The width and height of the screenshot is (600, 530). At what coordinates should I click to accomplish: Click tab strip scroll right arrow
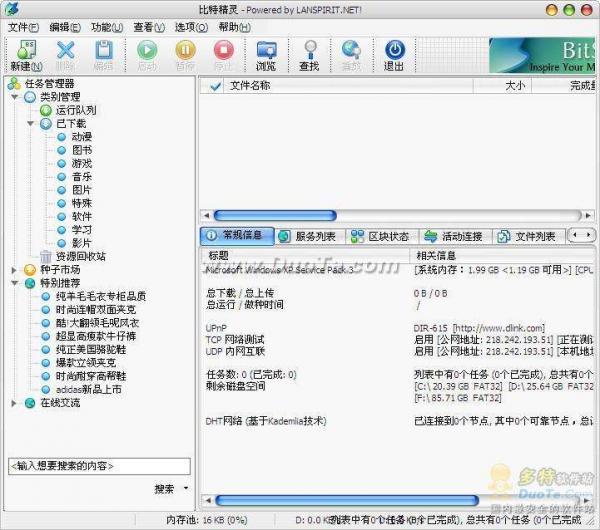tap(588, 235)
